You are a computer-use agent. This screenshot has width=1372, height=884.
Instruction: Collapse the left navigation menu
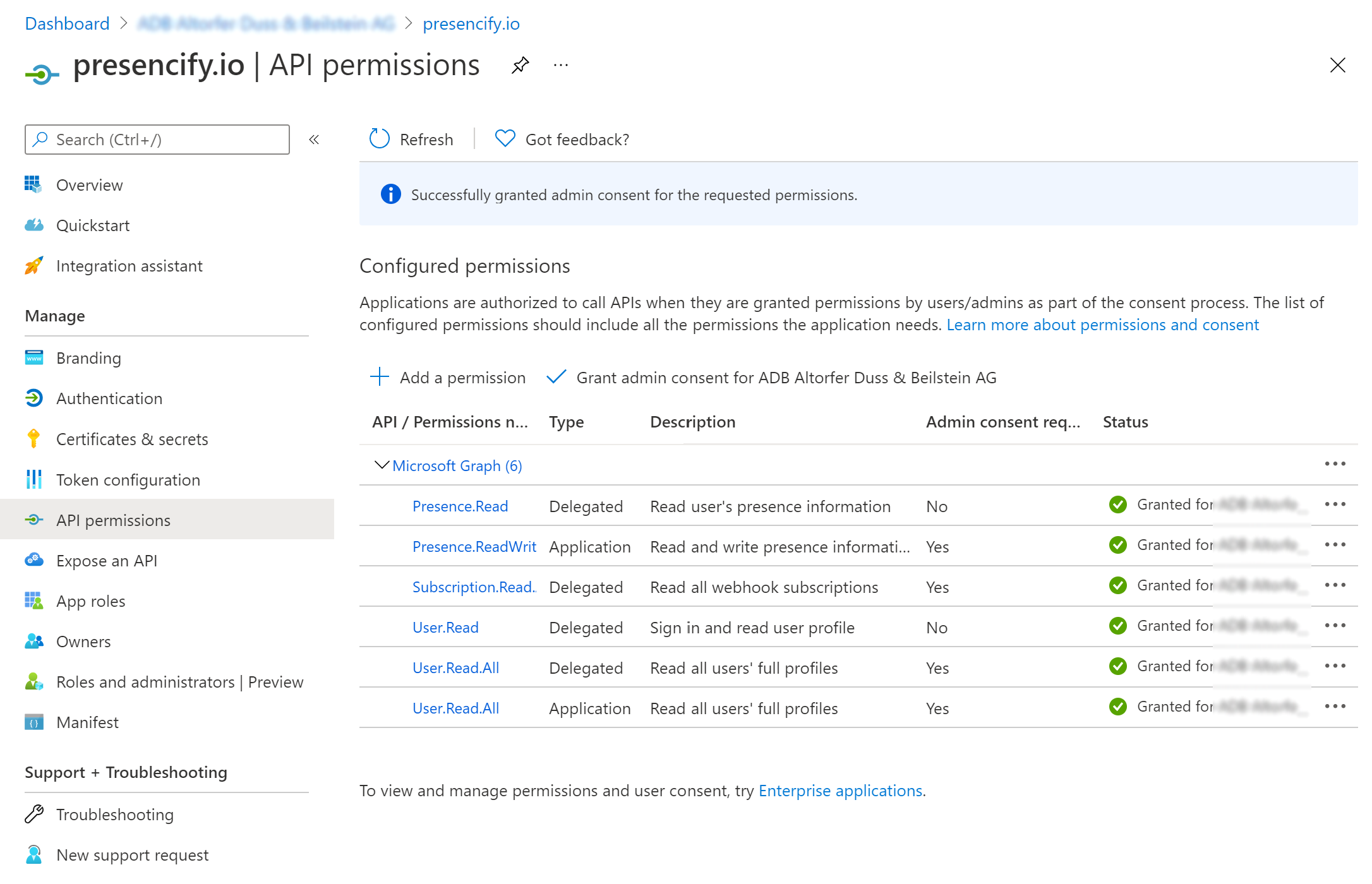[x=314, y=140]
